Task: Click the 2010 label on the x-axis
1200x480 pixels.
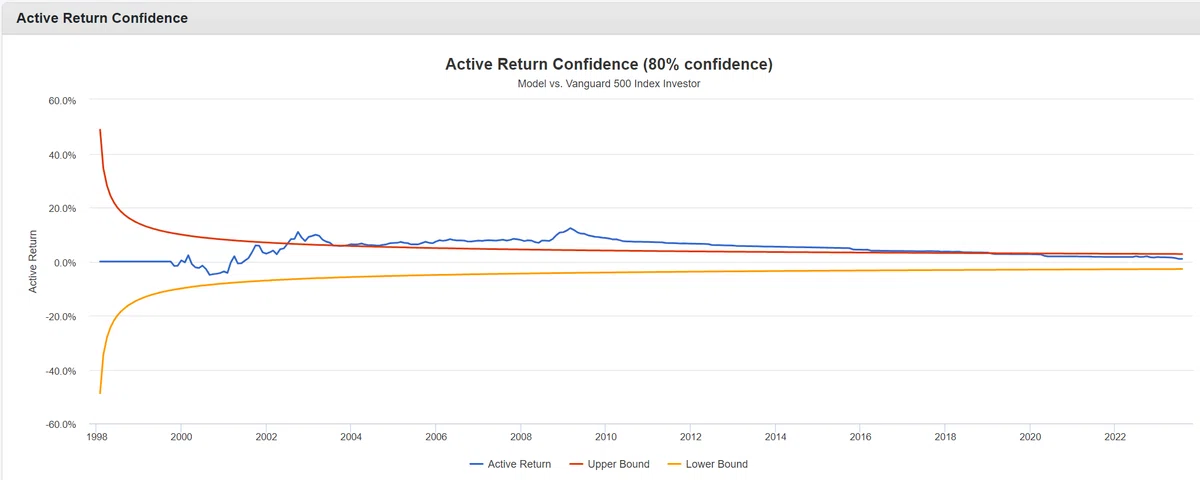Action: (x=606, y=437)
